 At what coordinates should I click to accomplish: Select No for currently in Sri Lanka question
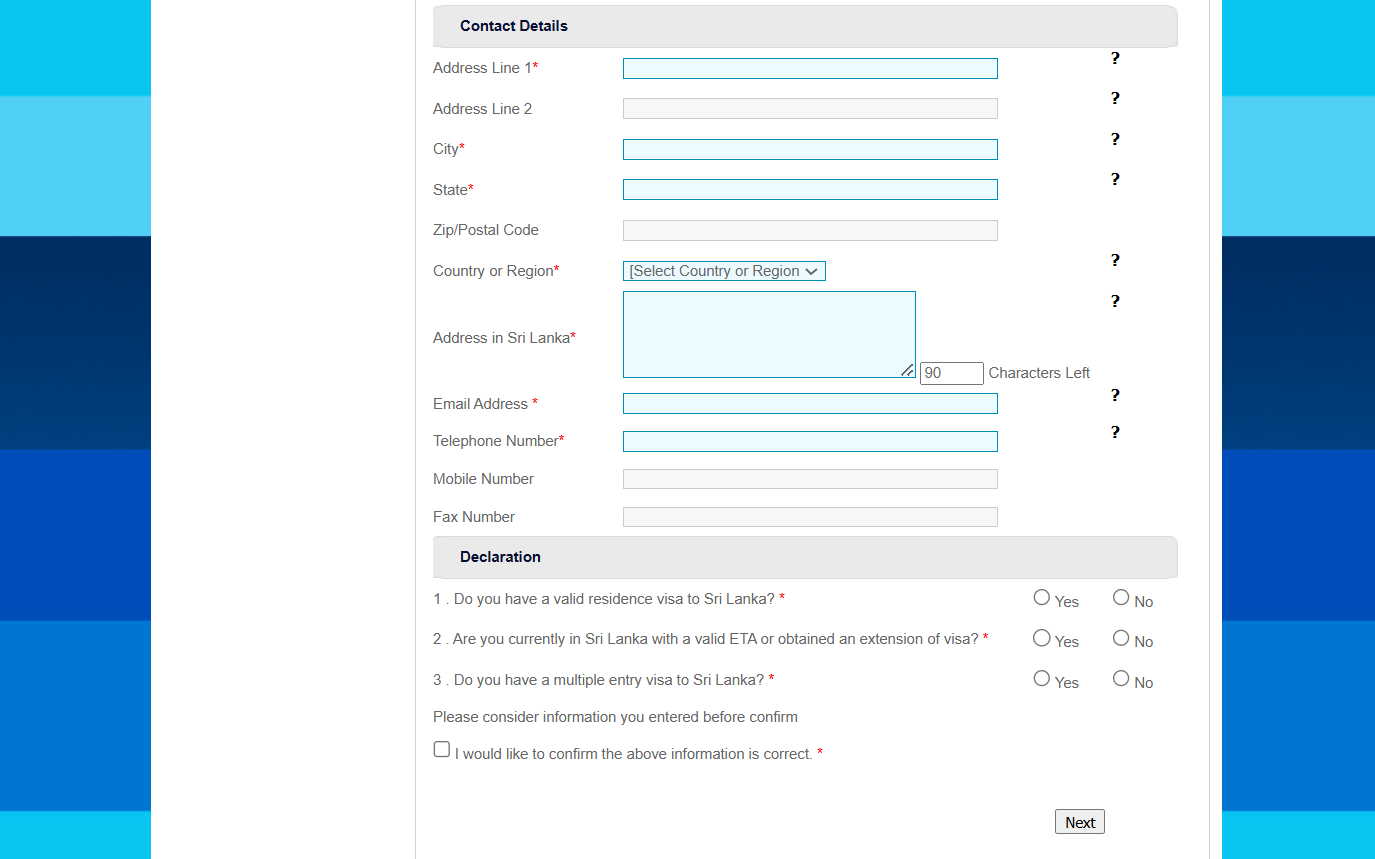1121,638
